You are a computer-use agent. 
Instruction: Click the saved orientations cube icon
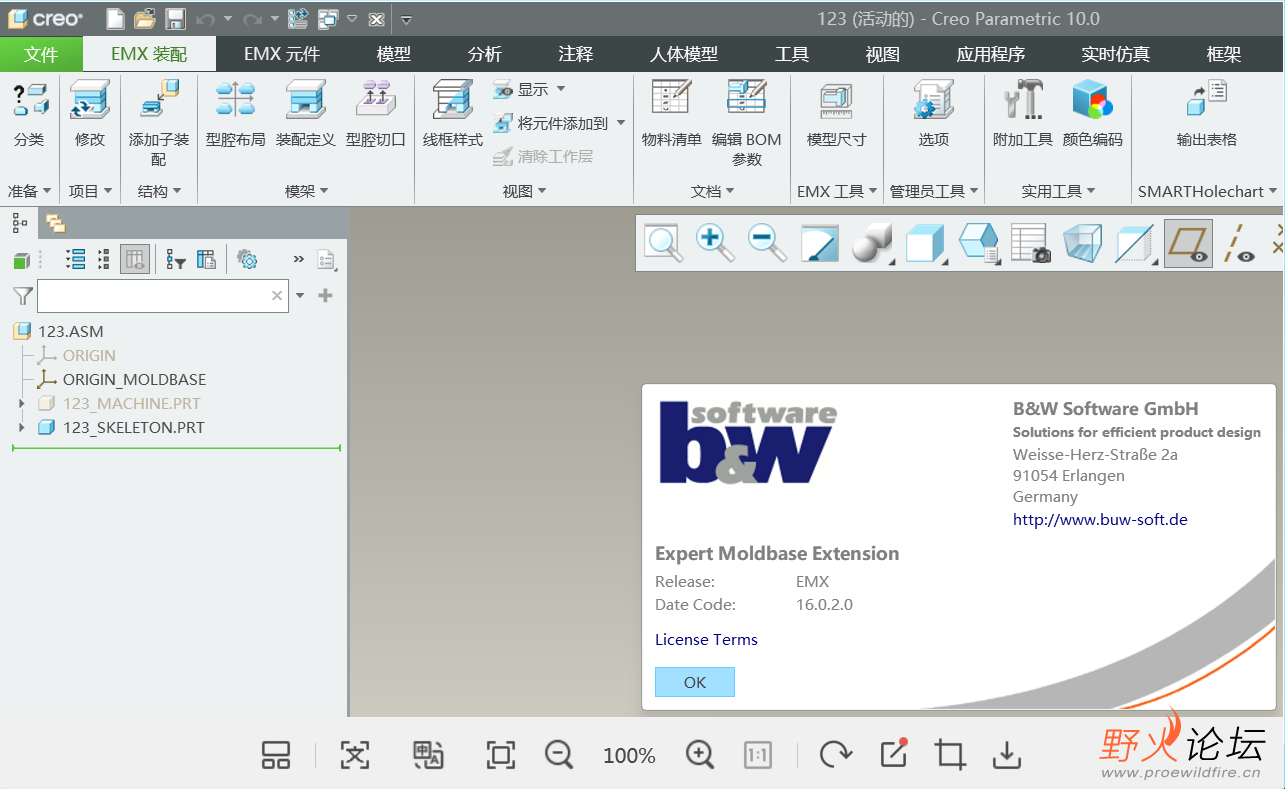pos(925,243)
